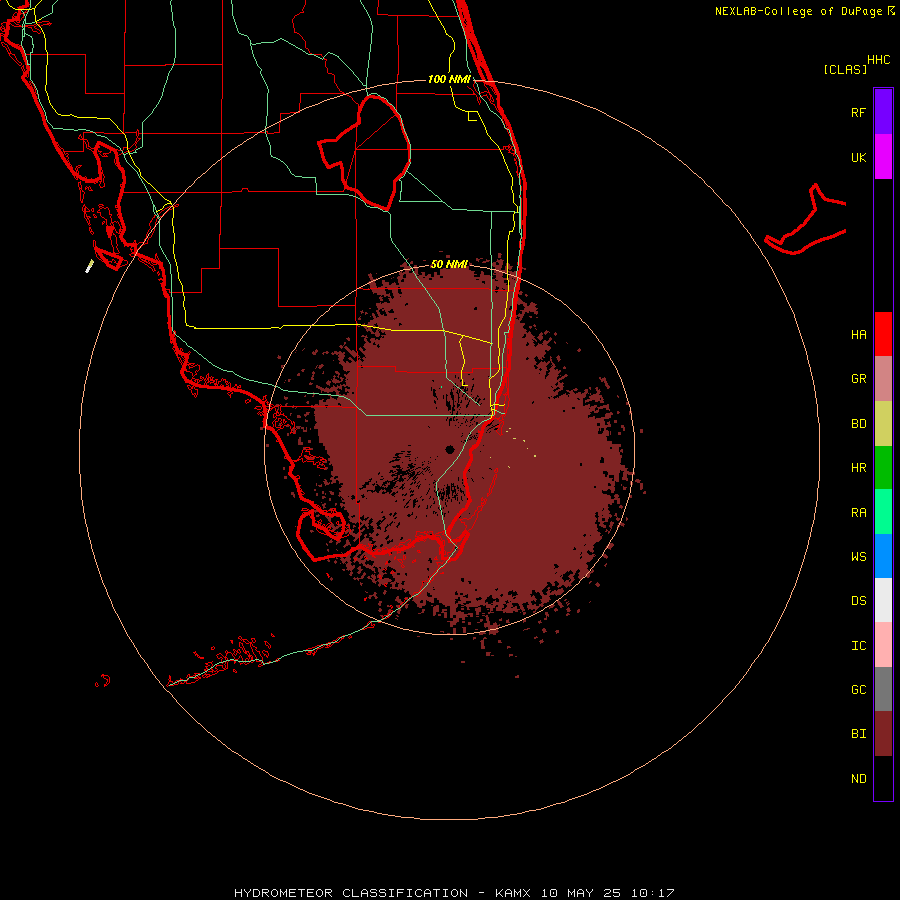Click the RF purple legend swatch
The image size is (900, 900).
[883, 112]
